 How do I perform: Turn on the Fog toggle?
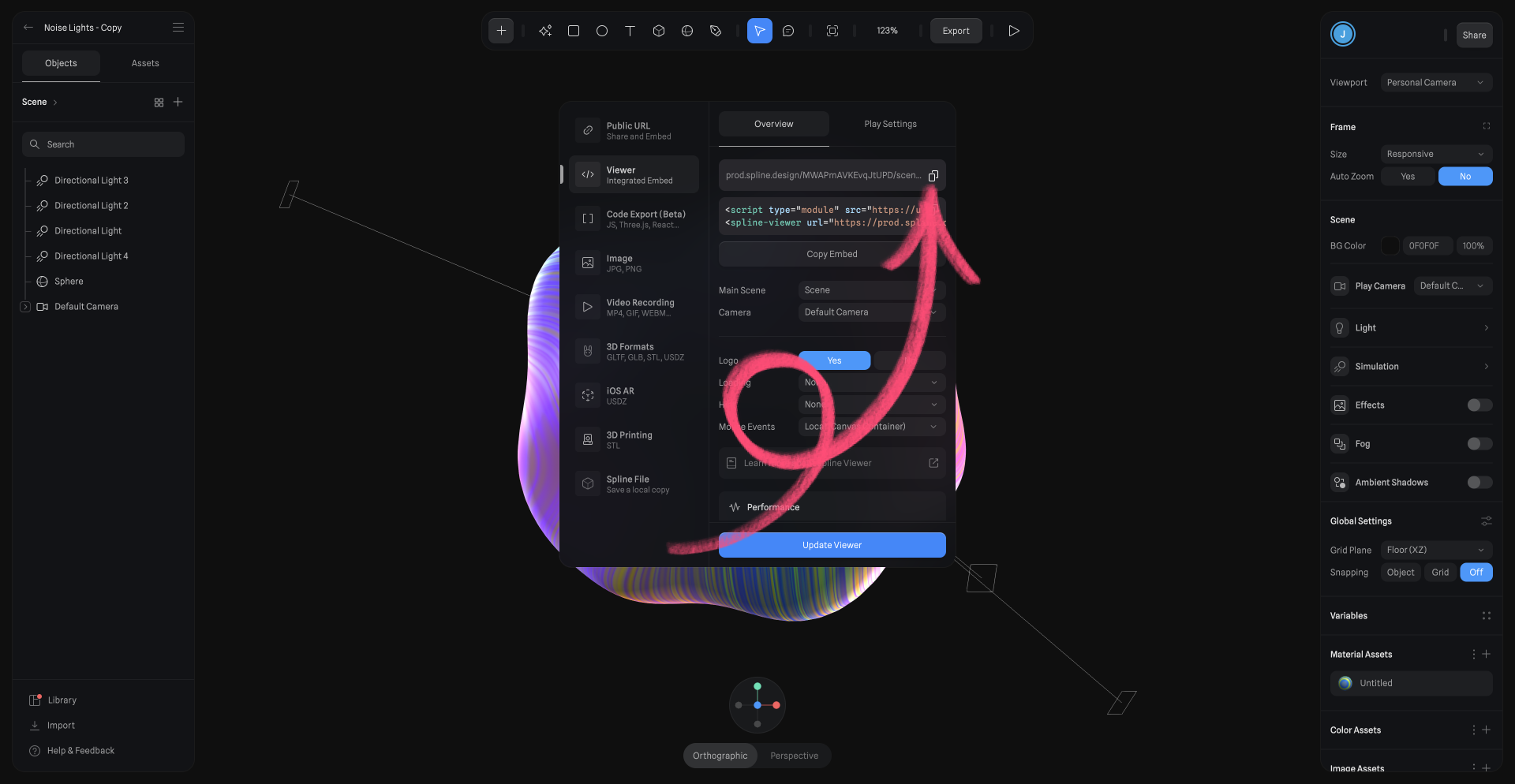point(1479,443)
